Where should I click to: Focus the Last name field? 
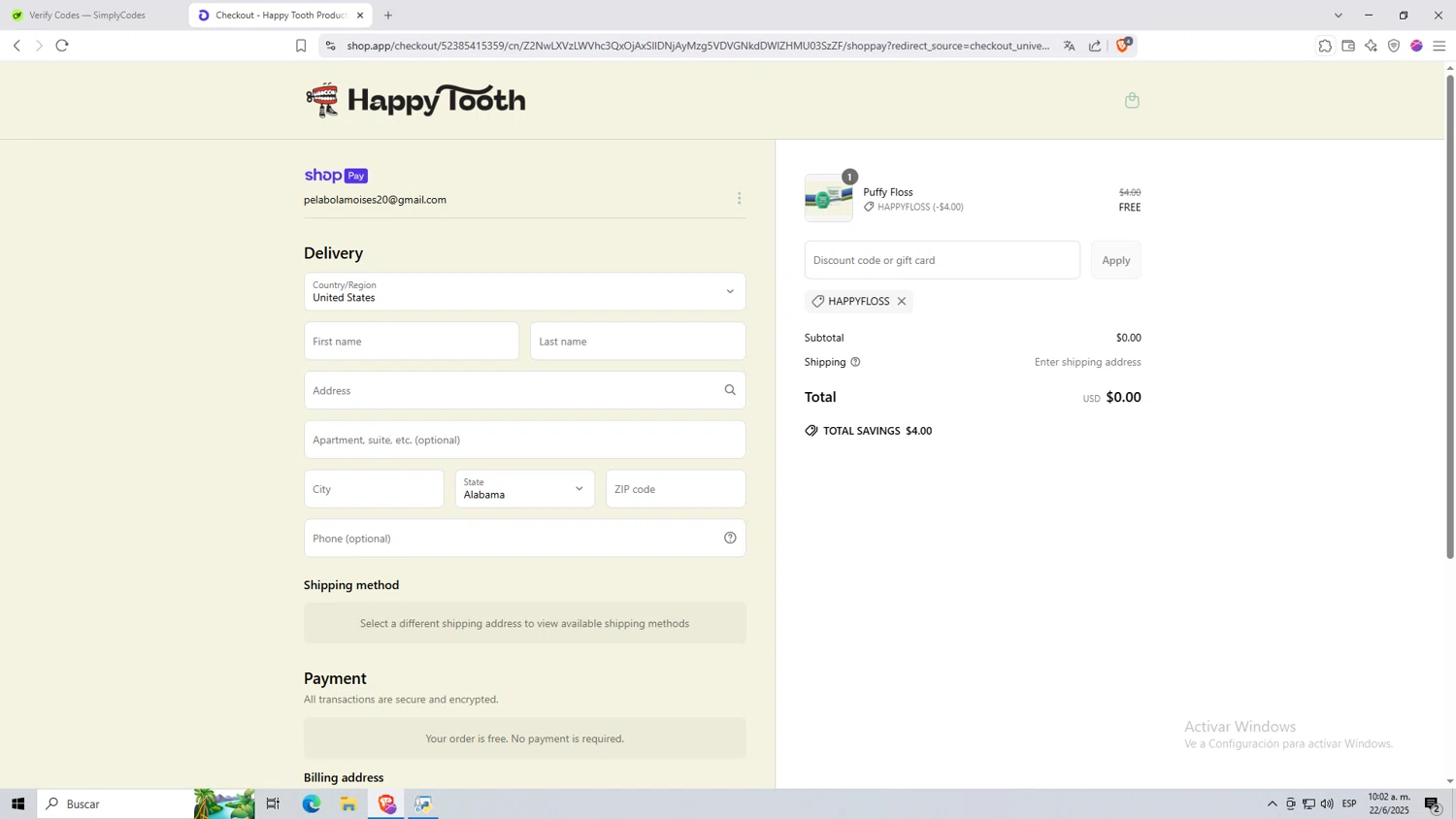(638, 341)
